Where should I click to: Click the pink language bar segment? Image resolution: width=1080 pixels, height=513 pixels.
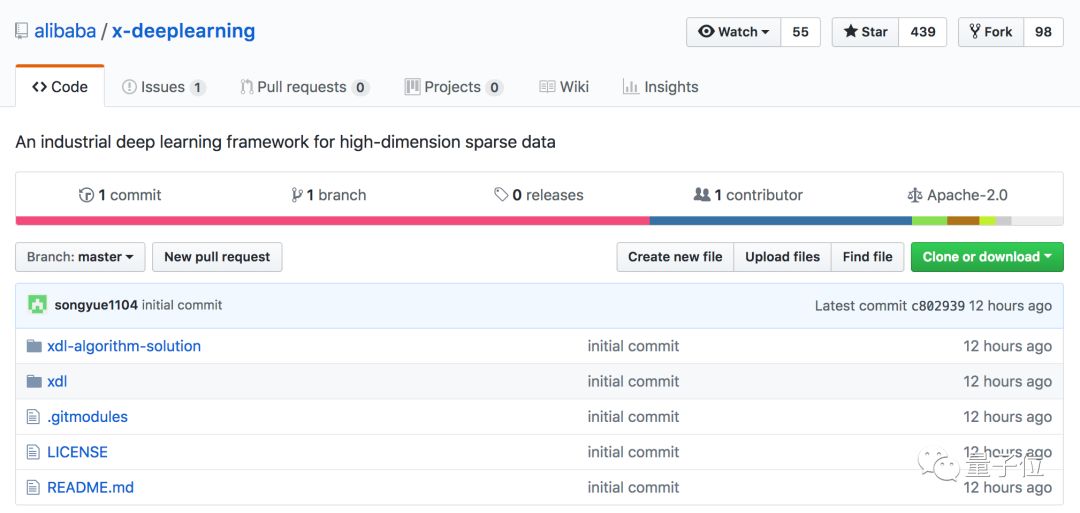click(333, 220)
